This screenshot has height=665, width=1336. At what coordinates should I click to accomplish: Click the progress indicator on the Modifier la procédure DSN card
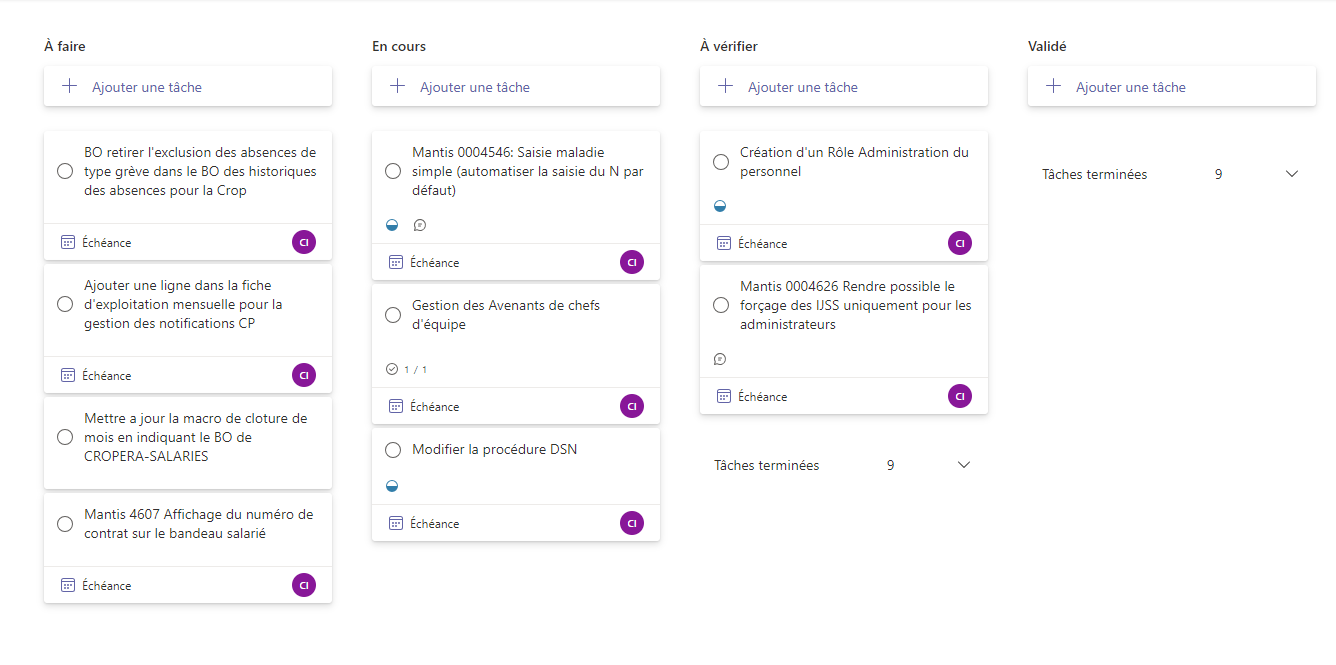pyautogui.click(x=392, y=486)
